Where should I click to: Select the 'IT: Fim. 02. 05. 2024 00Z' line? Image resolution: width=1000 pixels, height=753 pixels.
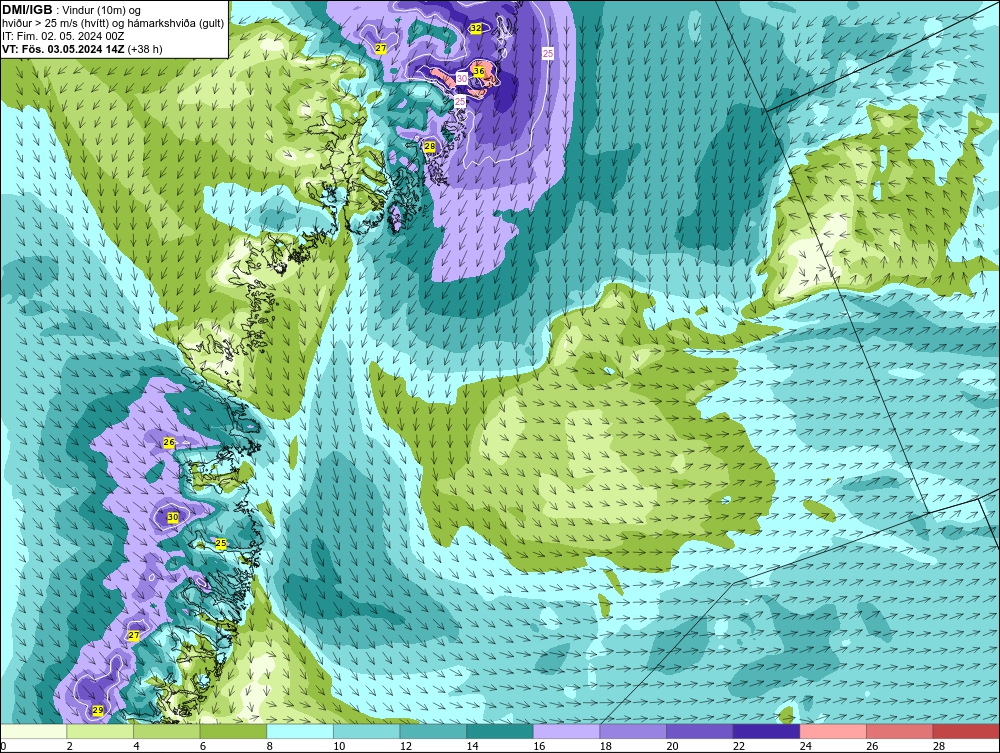[x=63, y=36]
